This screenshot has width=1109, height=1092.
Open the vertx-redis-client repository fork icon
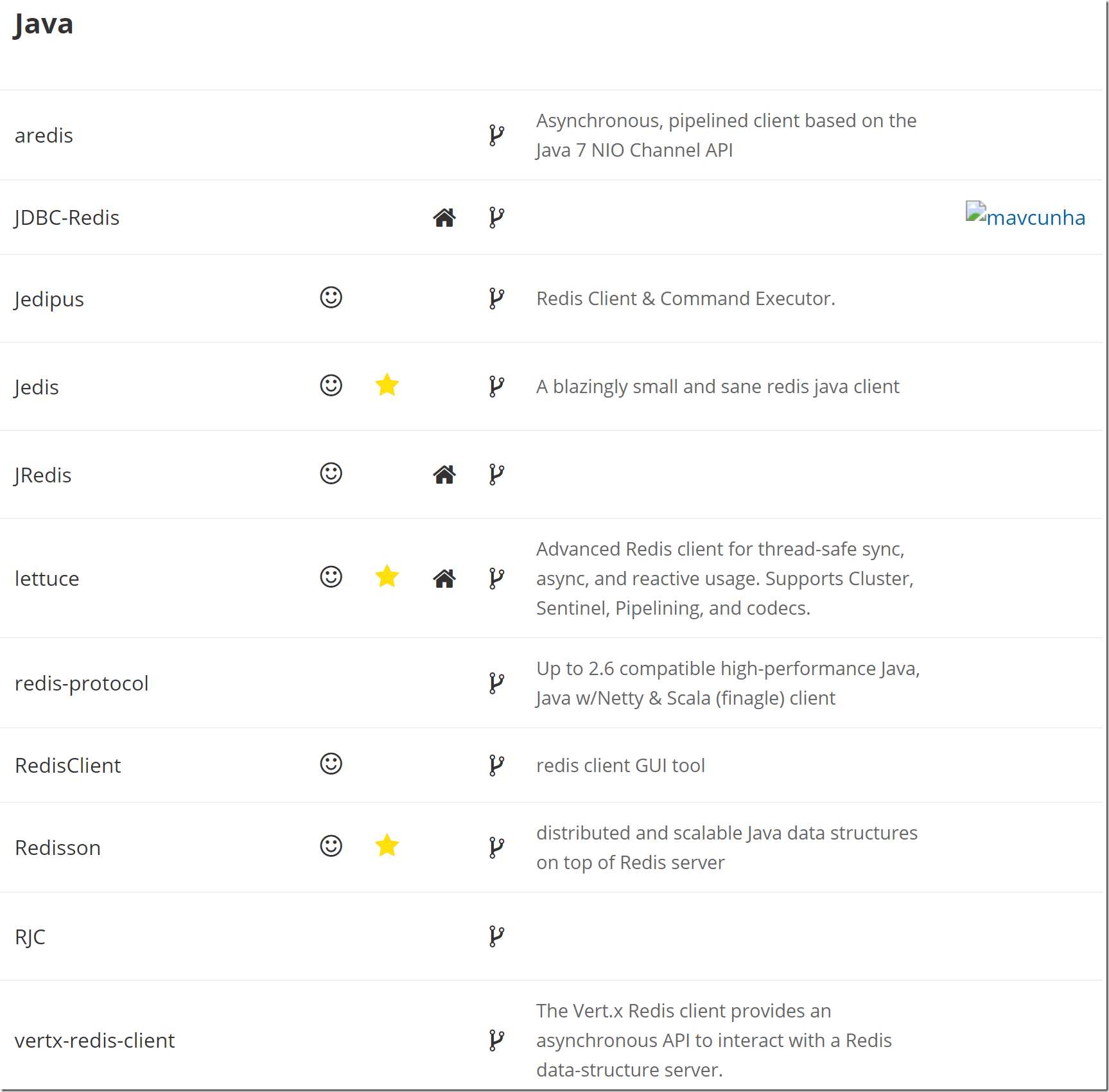click(x=496, y=1041)
